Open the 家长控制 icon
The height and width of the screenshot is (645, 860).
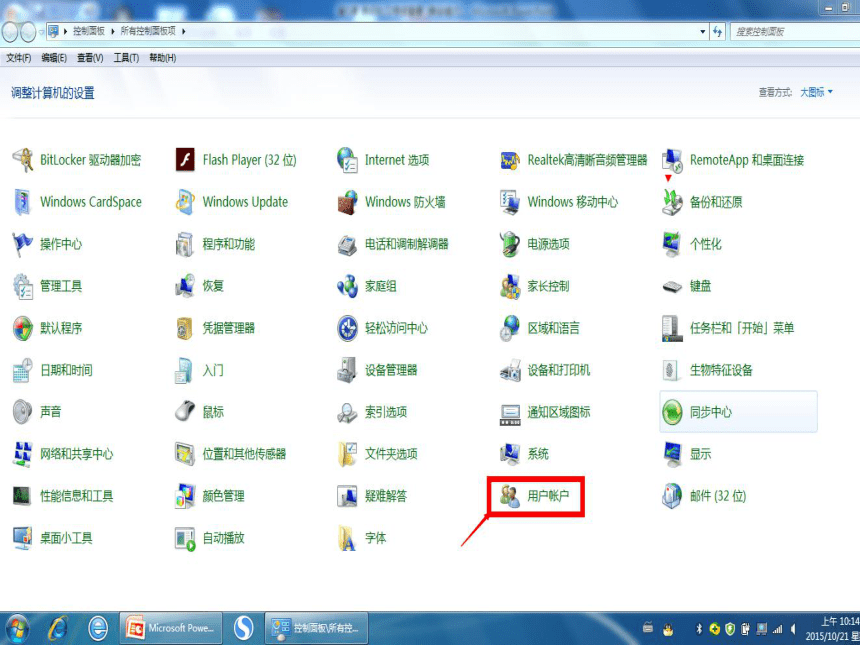[x=510, y=286]
